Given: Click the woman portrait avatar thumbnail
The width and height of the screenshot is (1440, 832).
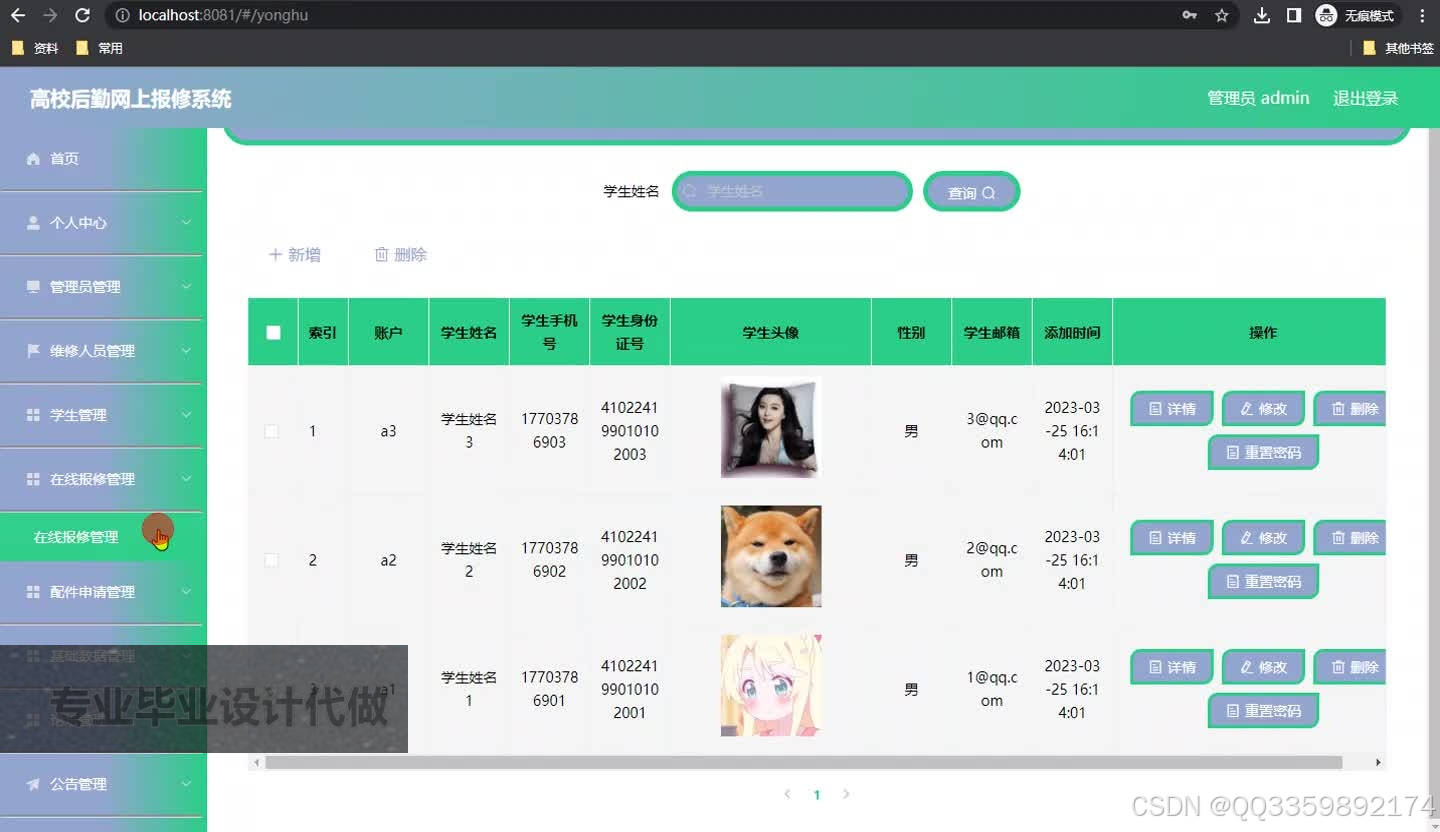Looking at the screenshot, I should point(771,427).
